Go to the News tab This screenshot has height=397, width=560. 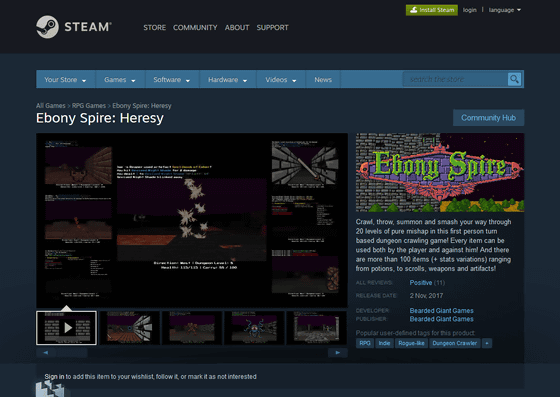click(x=323, y=80)
